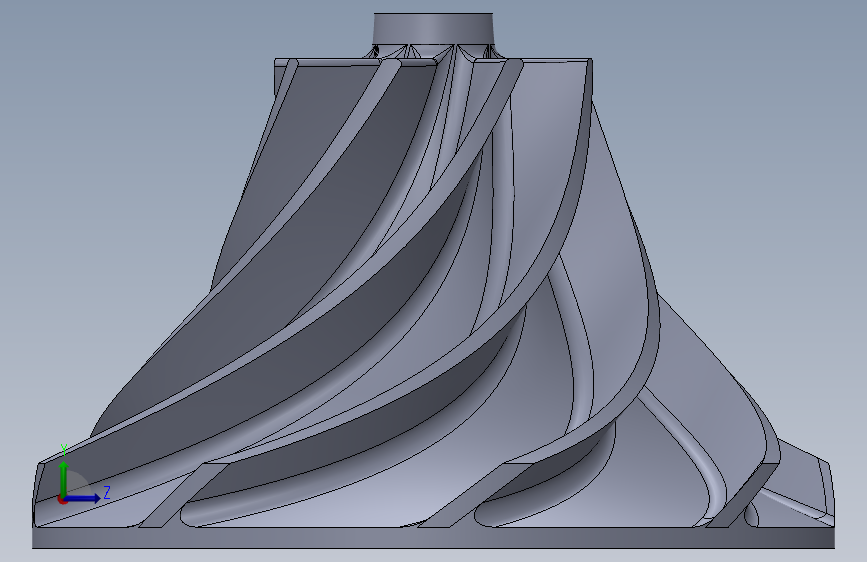Click the red X axis dot at triad origin
Screen dimensions: 867x562
click(62, 499)
